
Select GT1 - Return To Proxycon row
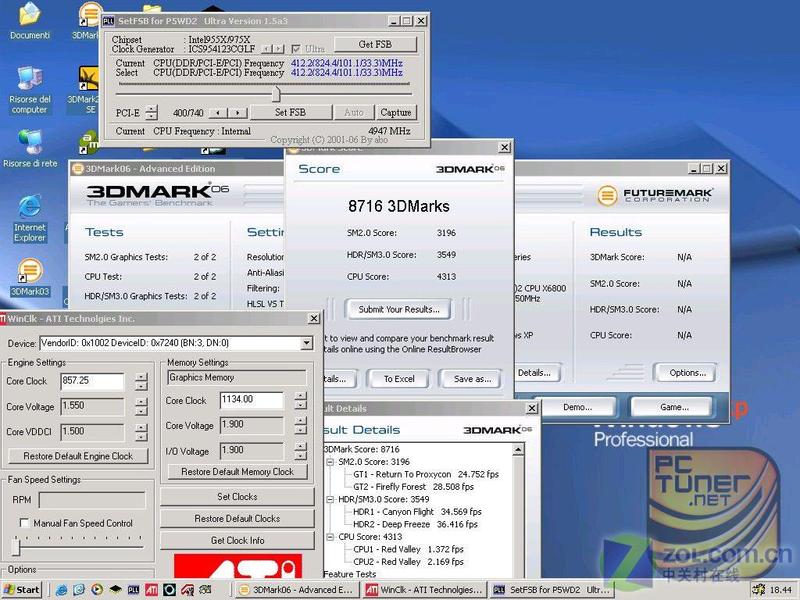pyautogui.click(x=426, y=474)
